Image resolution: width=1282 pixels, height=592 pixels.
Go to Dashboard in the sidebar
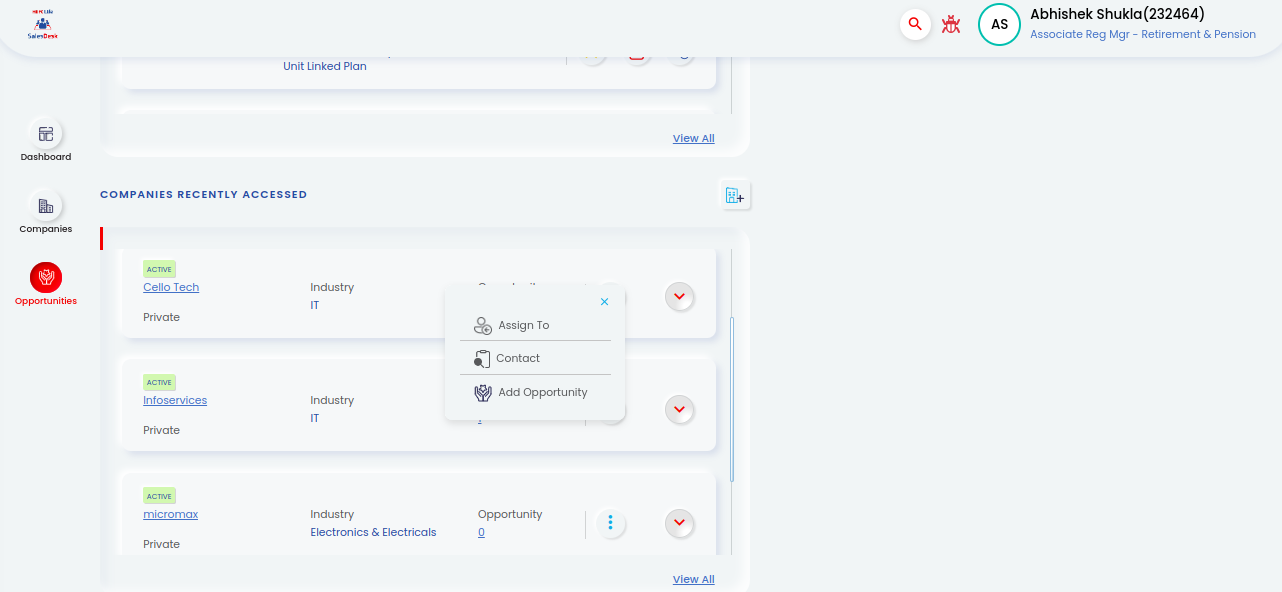46,141
